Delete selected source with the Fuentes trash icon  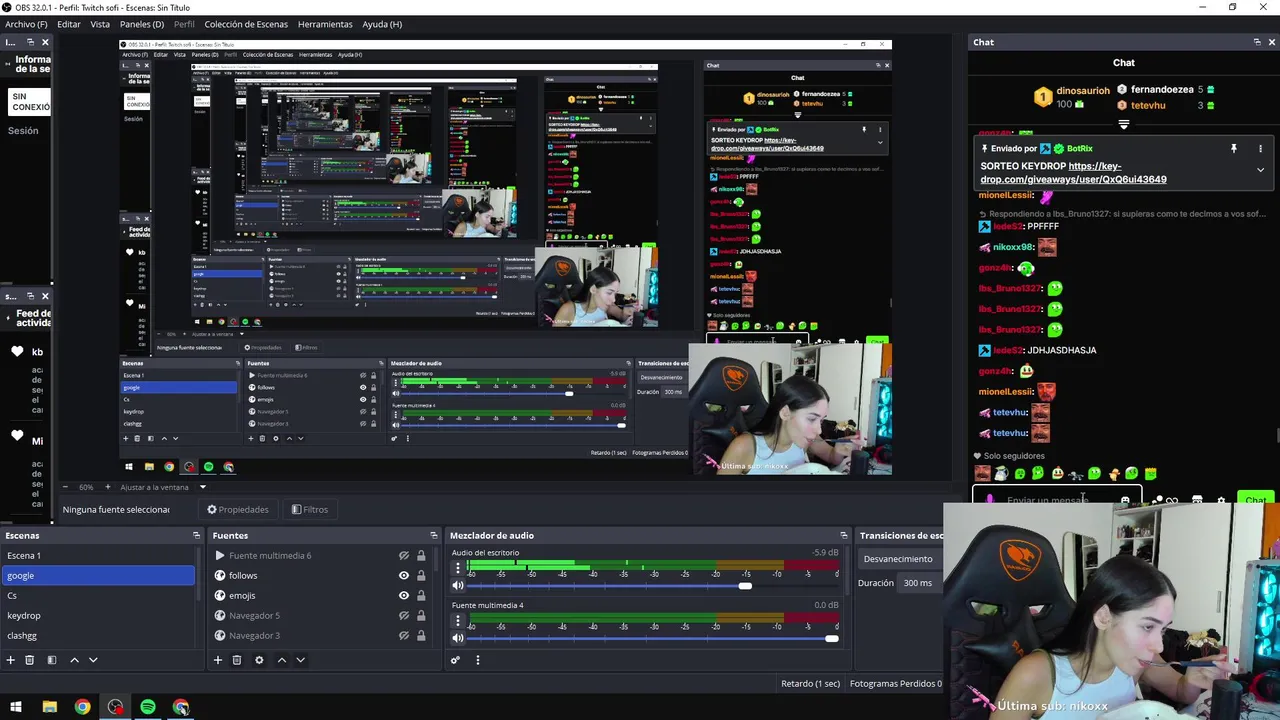pos(237,660)
